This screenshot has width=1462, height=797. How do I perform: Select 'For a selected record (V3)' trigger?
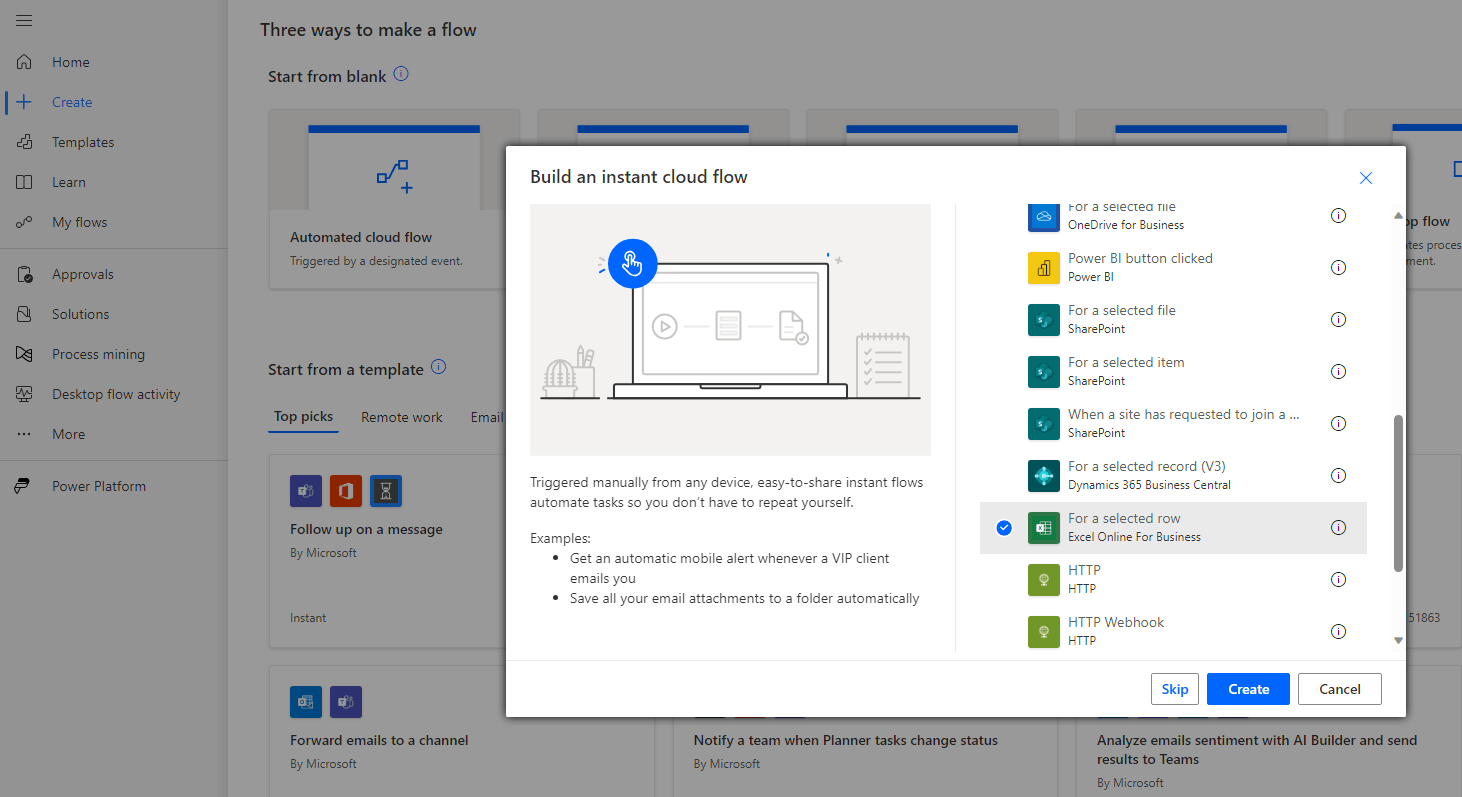coord(1173,476)
